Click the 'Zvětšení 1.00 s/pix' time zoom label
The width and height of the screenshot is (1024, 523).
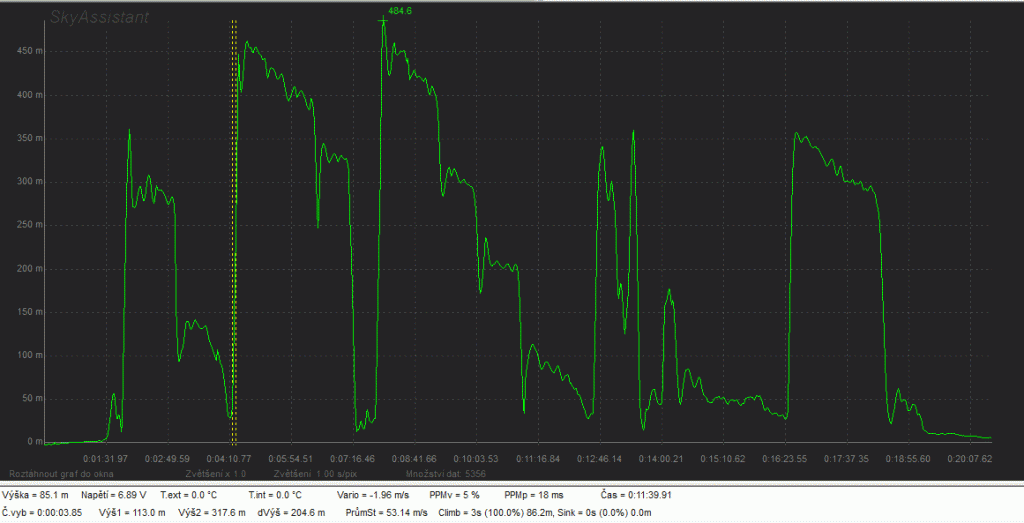(315, 472)
